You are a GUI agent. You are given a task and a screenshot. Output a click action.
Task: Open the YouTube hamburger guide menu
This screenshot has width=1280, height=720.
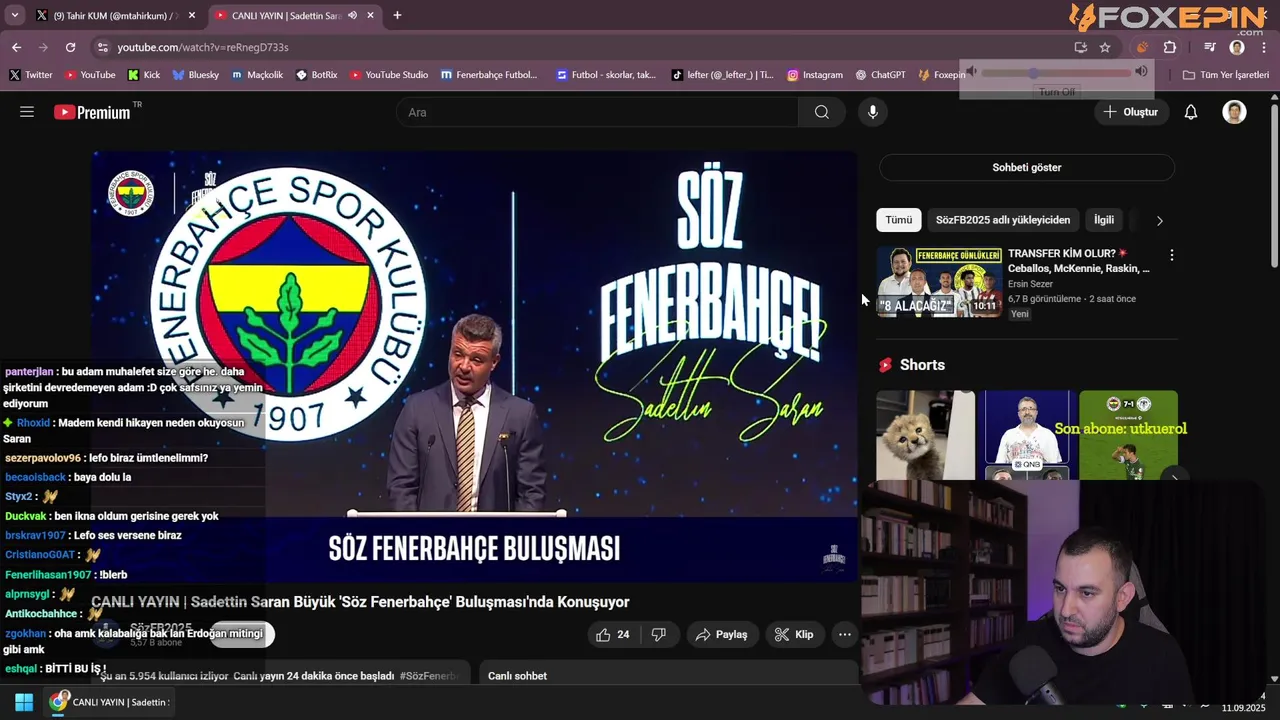[x=27, y=112]
